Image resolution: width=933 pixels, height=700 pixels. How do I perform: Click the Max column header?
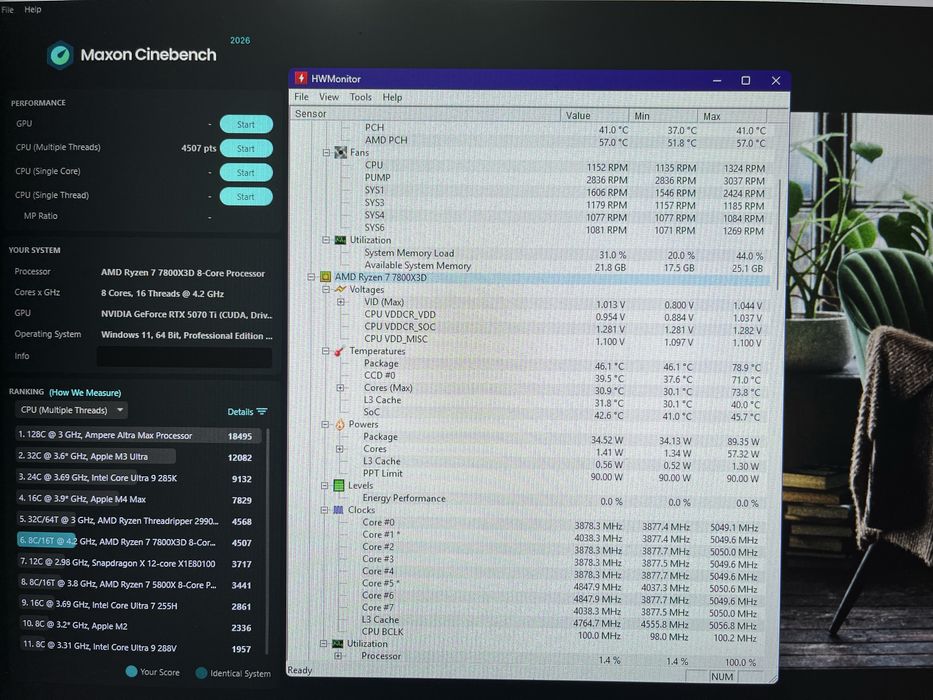[x=732, y=116]
